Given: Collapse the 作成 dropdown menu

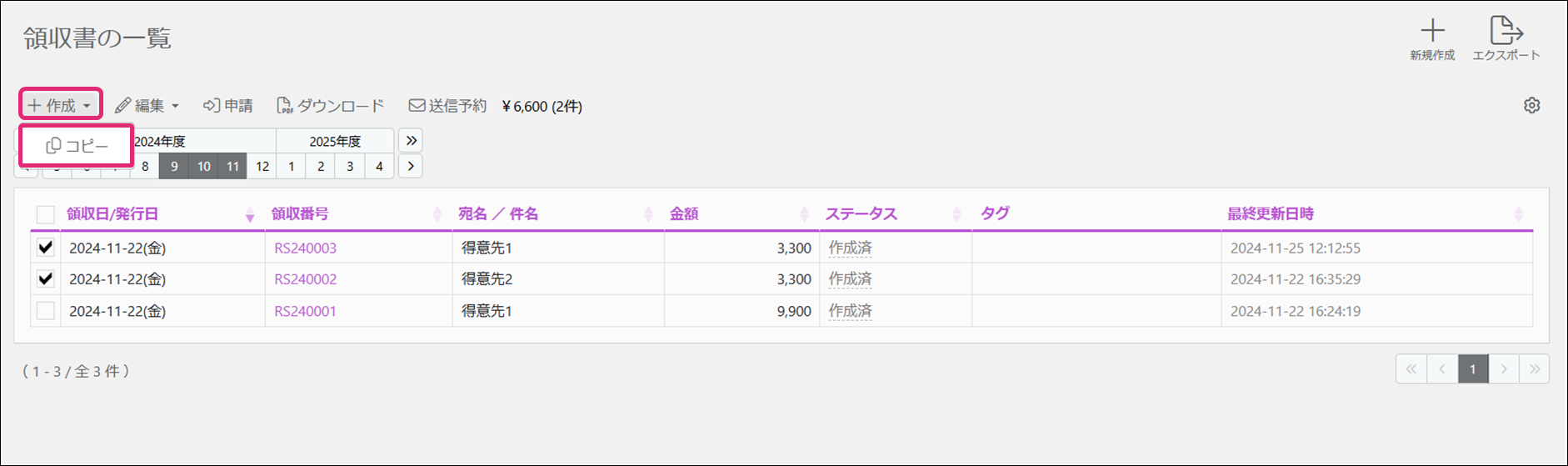Looking at the screenshot, I should (60, 106).
